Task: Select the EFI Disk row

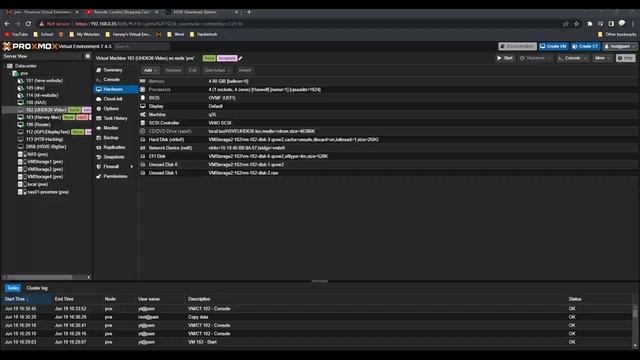Action: coord(389,156)
